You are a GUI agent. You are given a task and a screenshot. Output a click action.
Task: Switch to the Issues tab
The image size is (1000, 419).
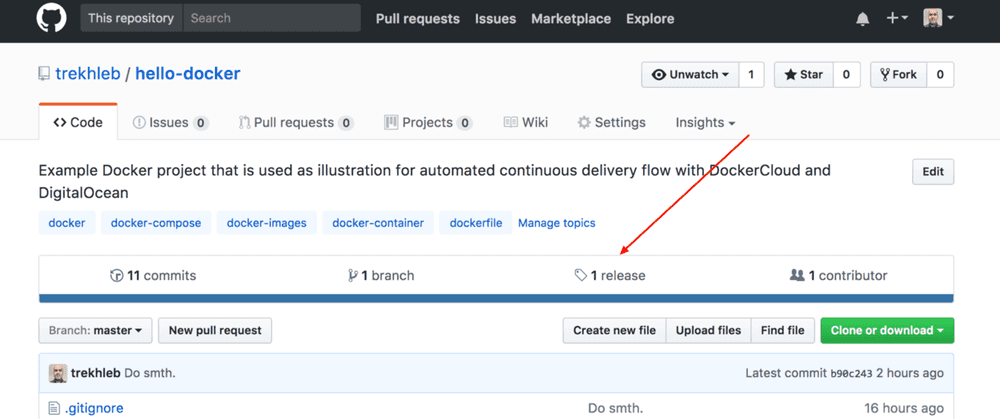click(170, 122)
